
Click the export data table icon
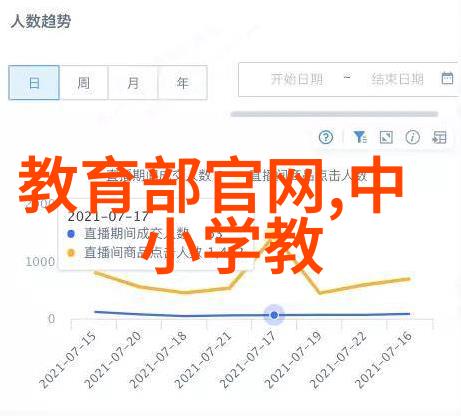click(x=439, y=137)
